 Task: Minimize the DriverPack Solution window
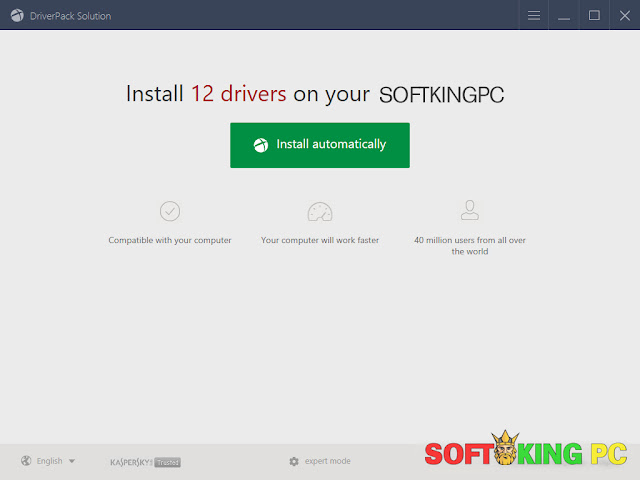pos(564,16)
